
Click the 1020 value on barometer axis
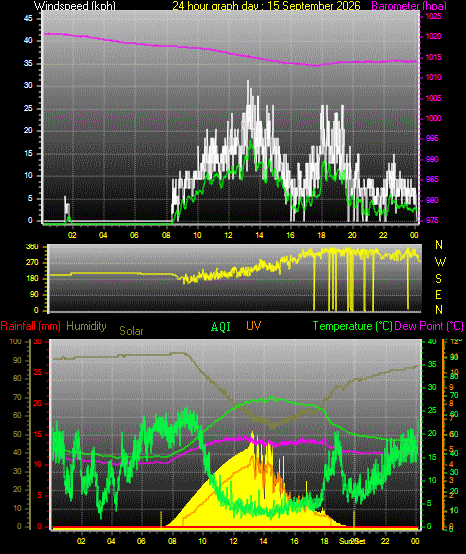tap(433, 36)
